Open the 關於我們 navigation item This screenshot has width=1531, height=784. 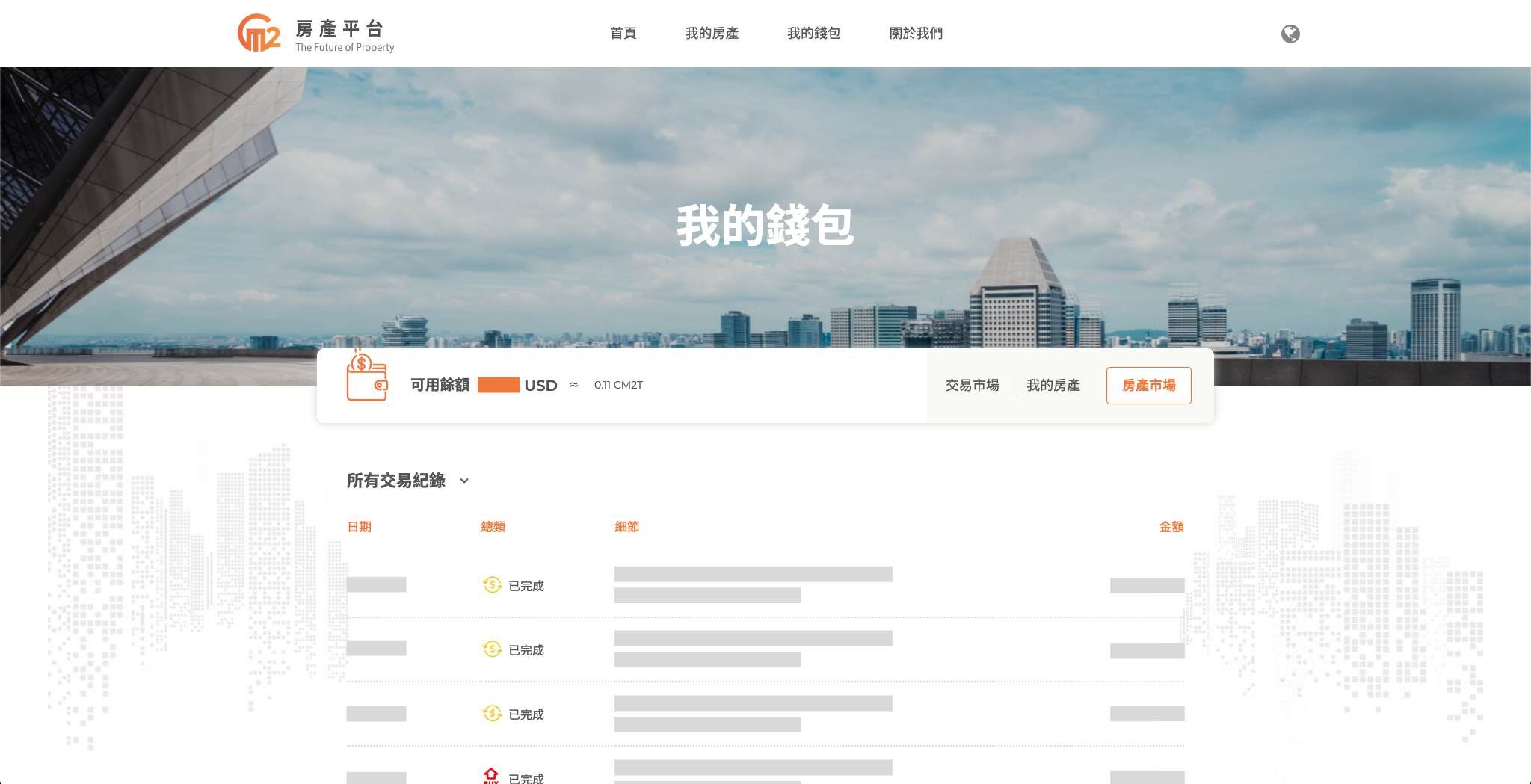[x=916, y=34]
